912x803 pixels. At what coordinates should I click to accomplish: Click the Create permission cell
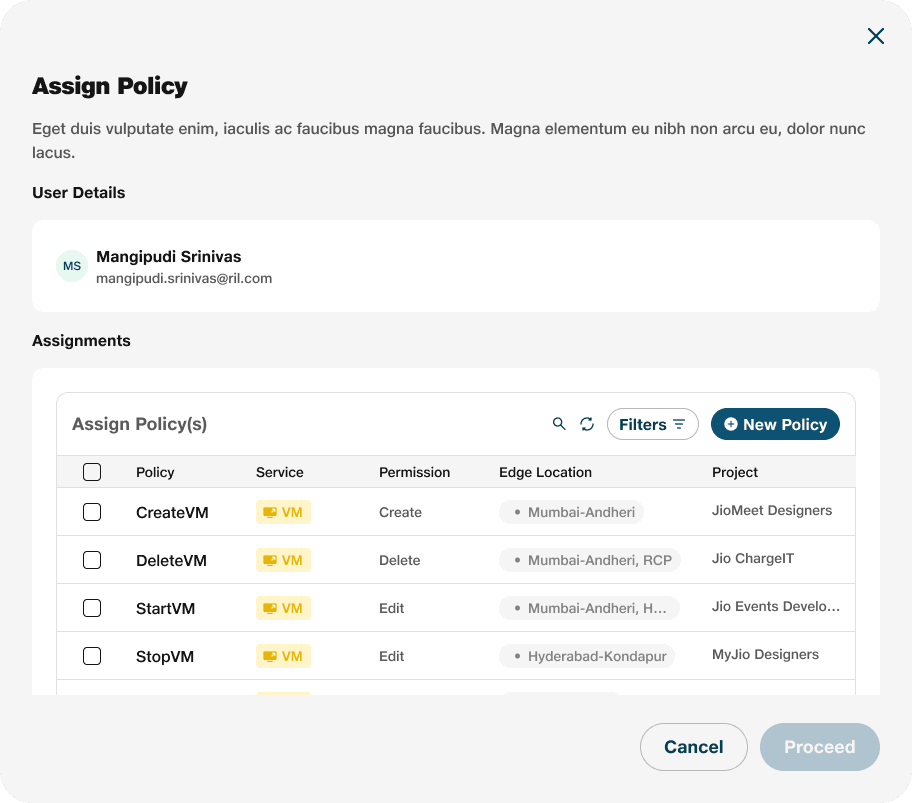(x=400, y=512)
